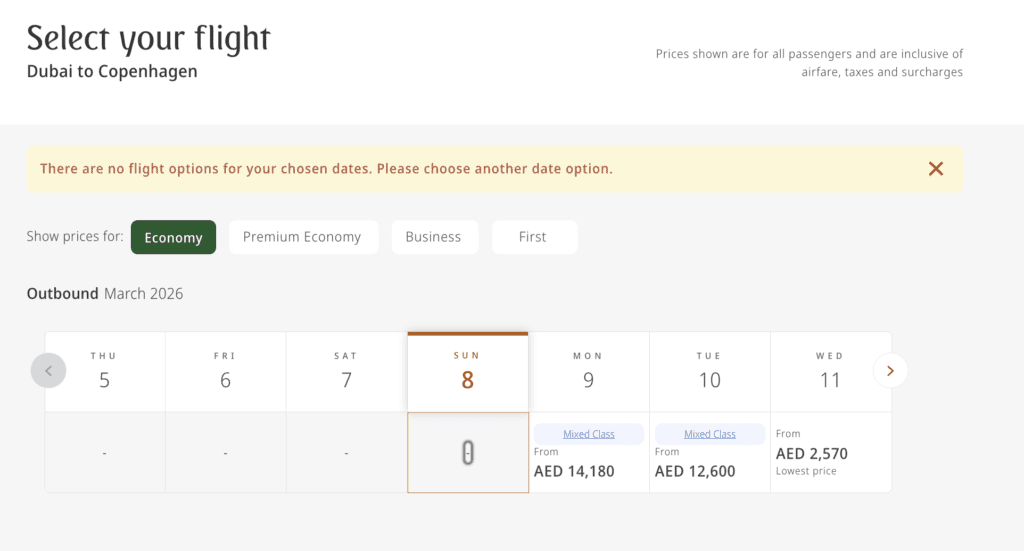Show prices for Business class
The height and width of the screenshot is (551, 1024).
pos(433,237)
